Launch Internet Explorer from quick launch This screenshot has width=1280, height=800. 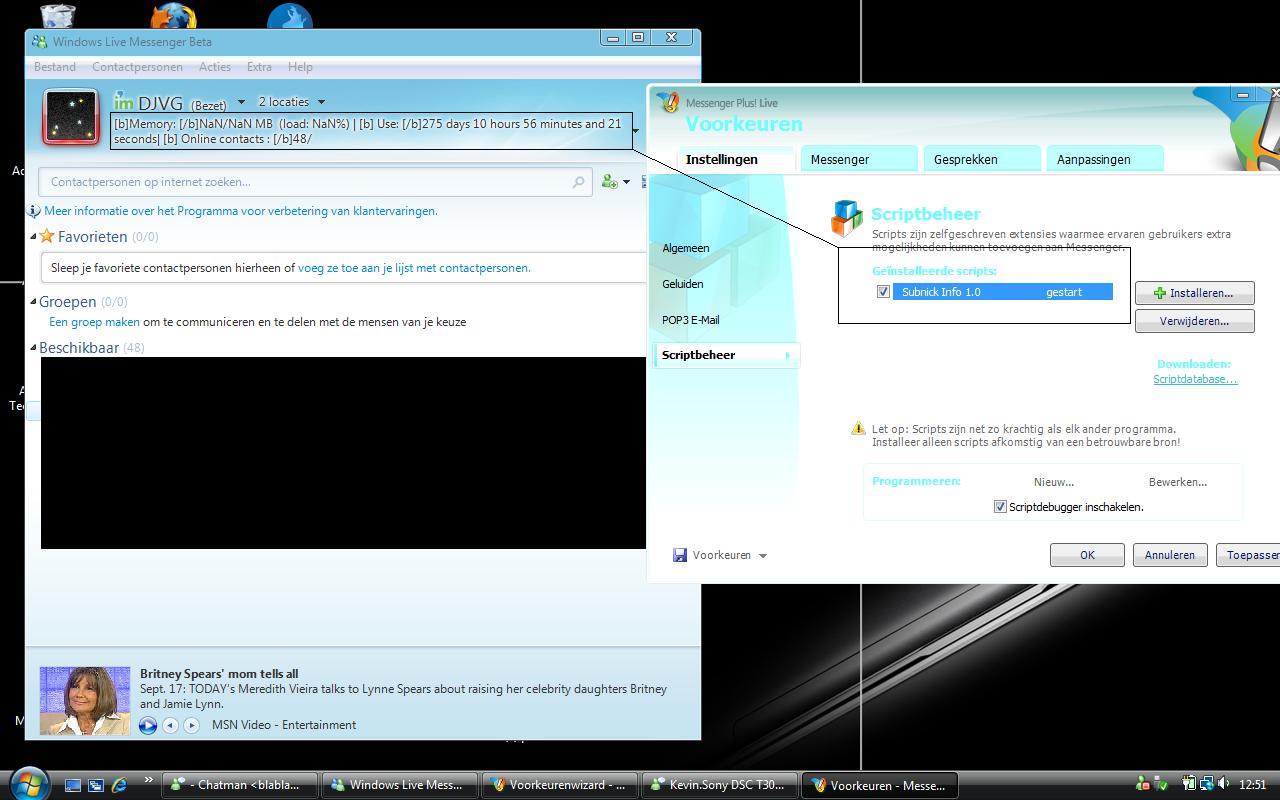pos(119,785)
